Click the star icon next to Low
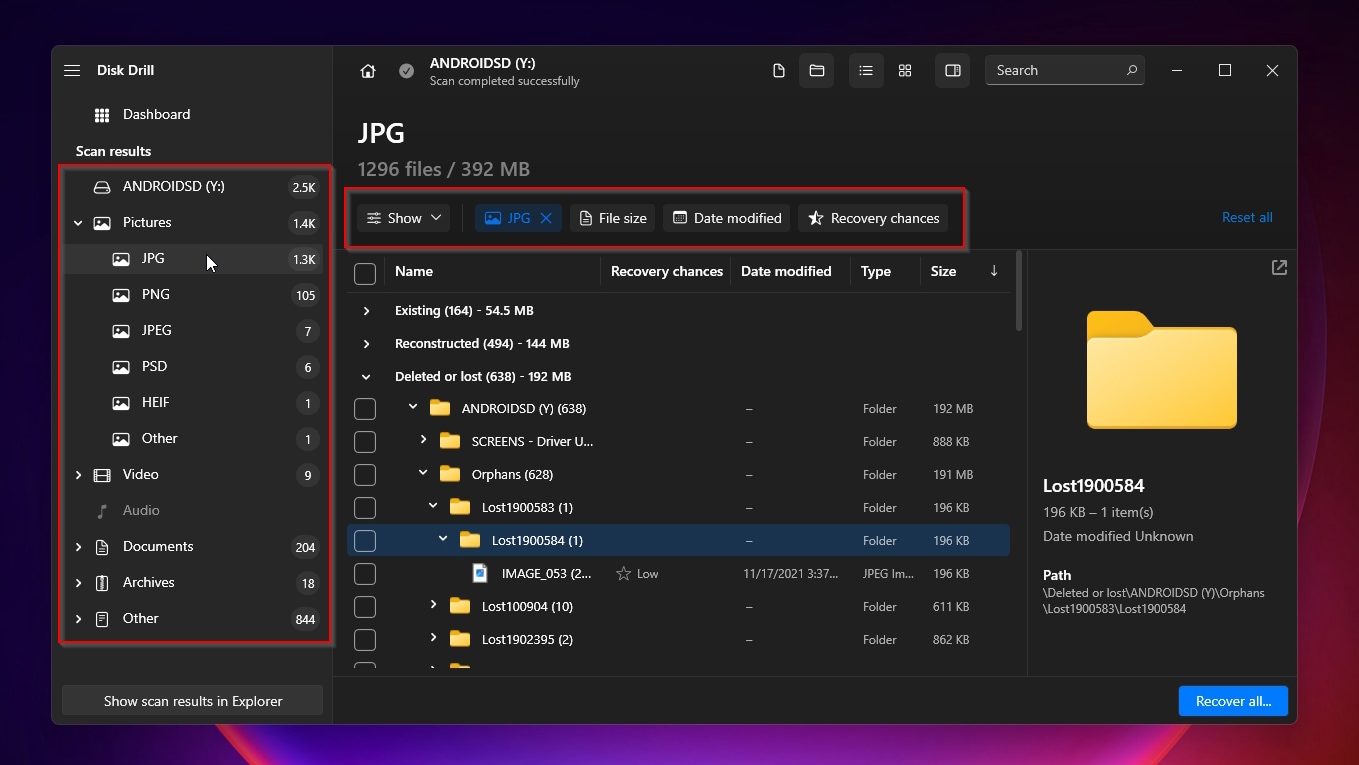 [623, 574]
